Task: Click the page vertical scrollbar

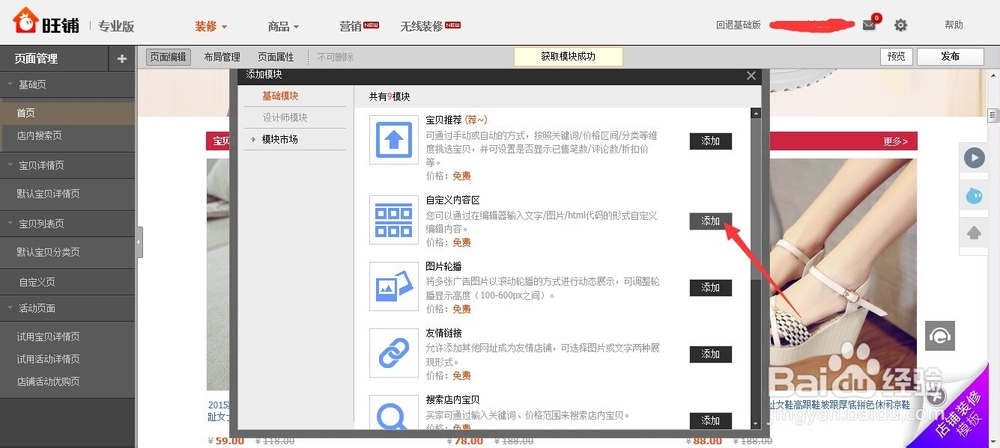Action: tap(992, 116)
